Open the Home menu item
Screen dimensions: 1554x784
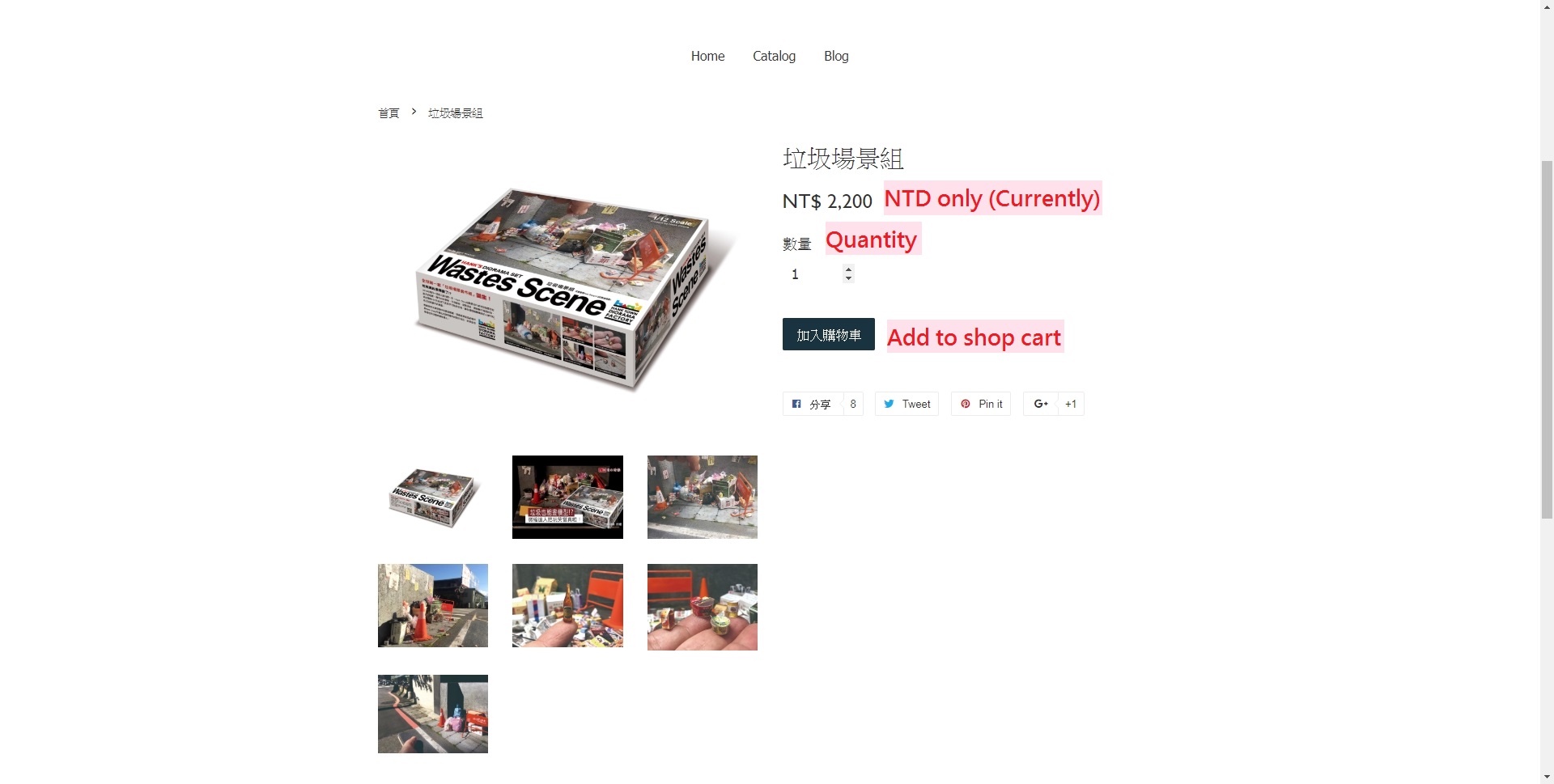click(x=707, y=56)
